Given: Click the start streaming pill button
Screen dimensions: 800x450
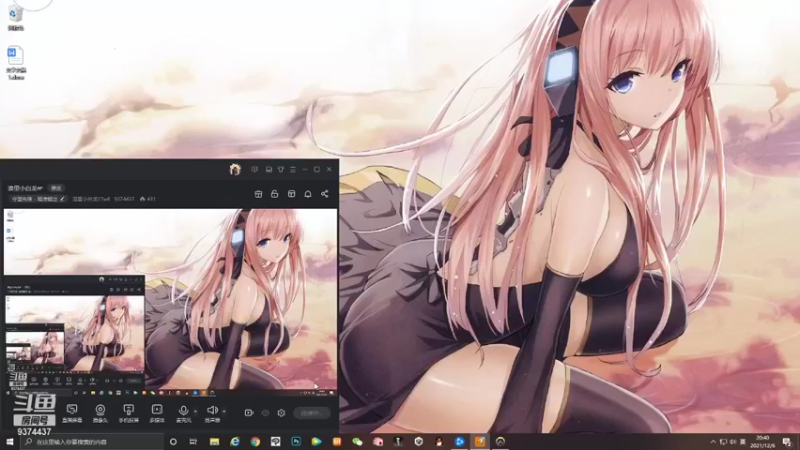Looking at the screenshot, I should point(312,413).
